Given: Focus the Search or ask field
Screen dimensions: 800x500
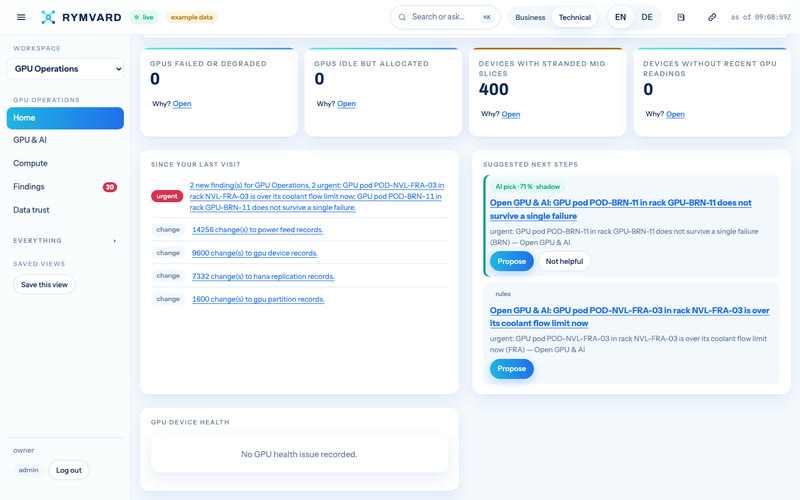Looking at the screenshot, I should click(445, 17).
